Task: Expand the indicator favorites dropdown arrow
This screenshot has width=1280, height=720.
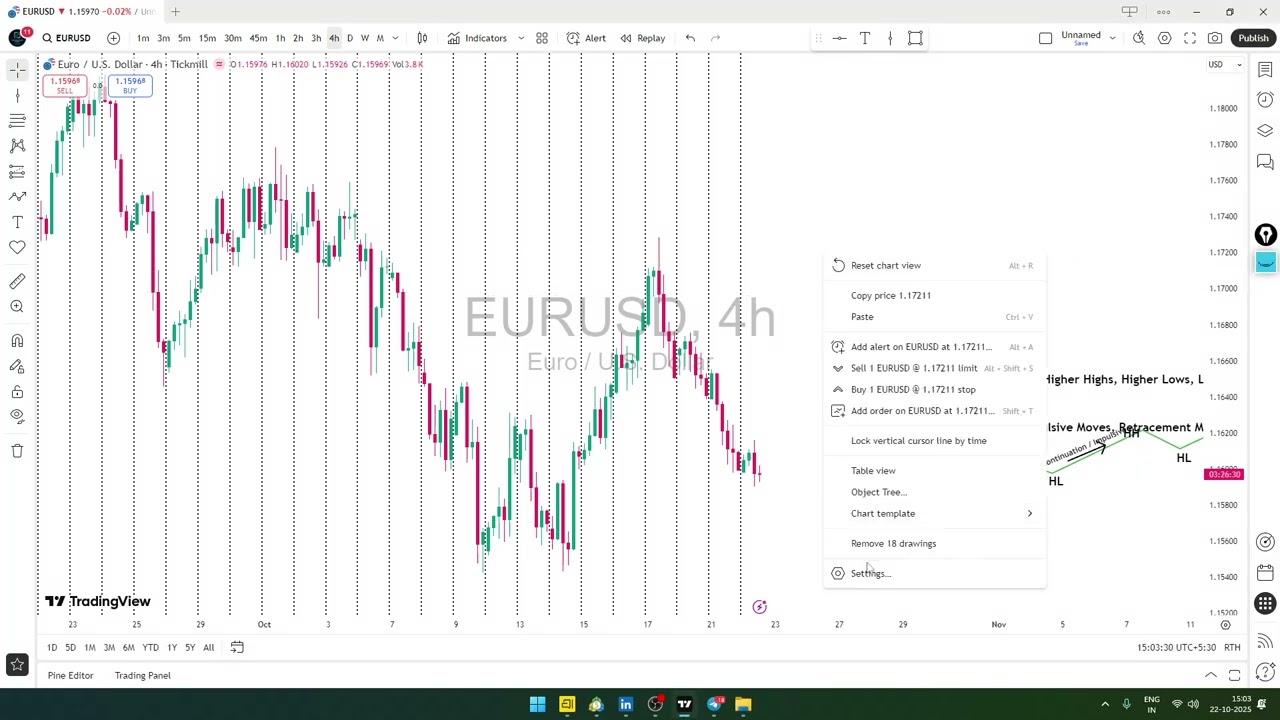Action: (x=521, y=38)
